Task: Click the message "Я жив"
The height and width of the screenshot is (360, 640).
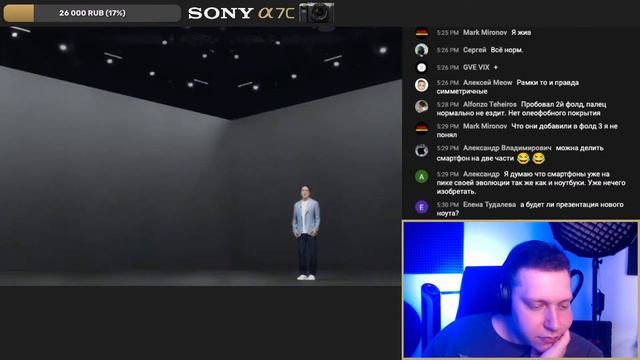Action: tap(521, 32)
